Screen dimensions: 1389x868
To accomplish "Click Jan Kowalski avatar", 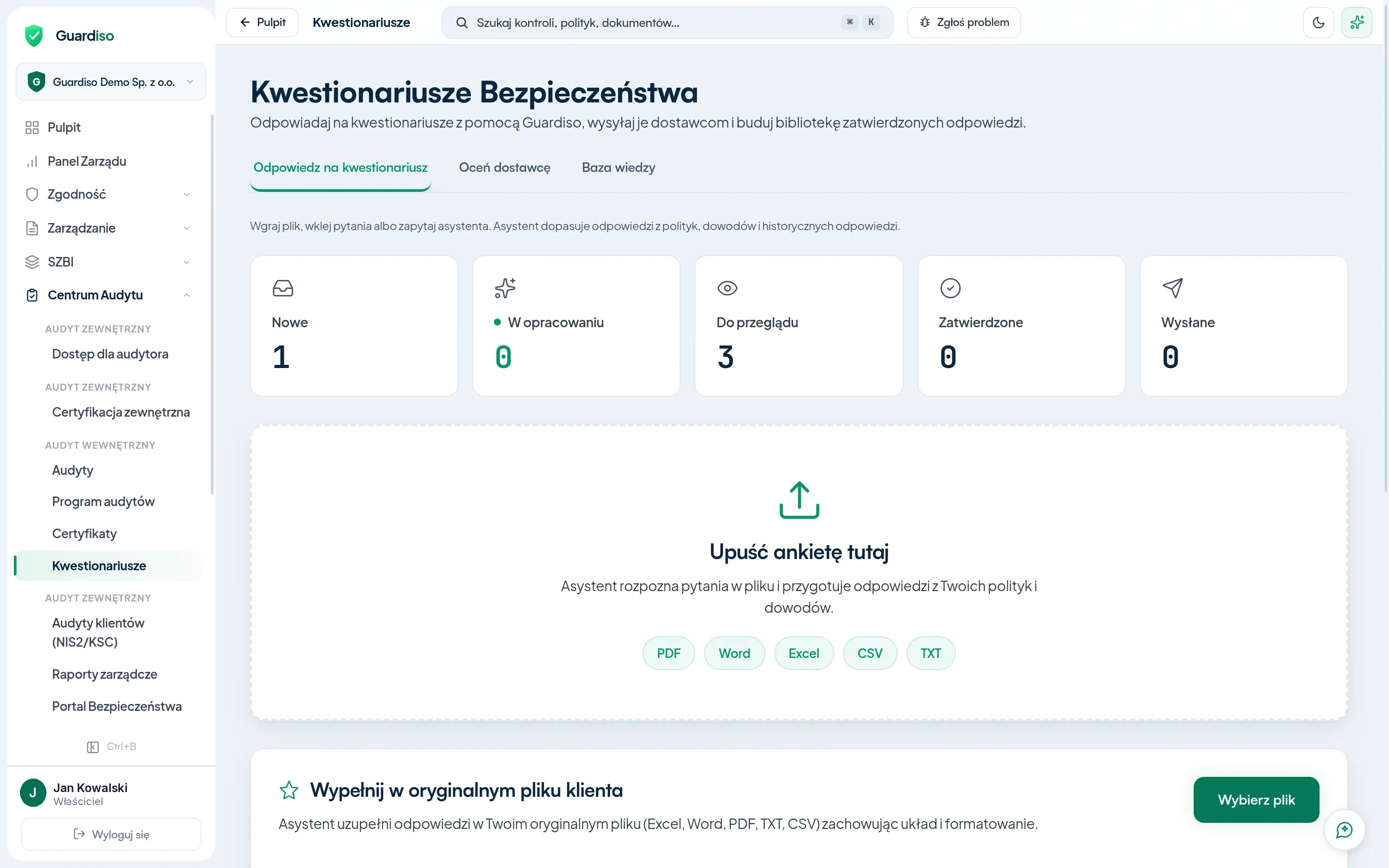I will (x=33, y=793).
